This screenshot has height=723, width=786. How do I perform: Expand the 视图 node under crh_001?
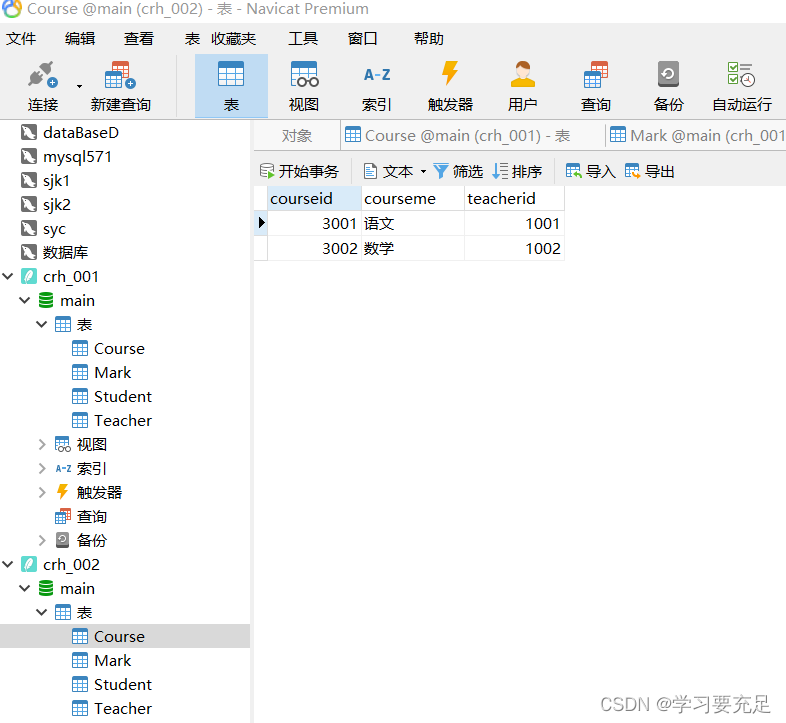(x=42, y=444)
